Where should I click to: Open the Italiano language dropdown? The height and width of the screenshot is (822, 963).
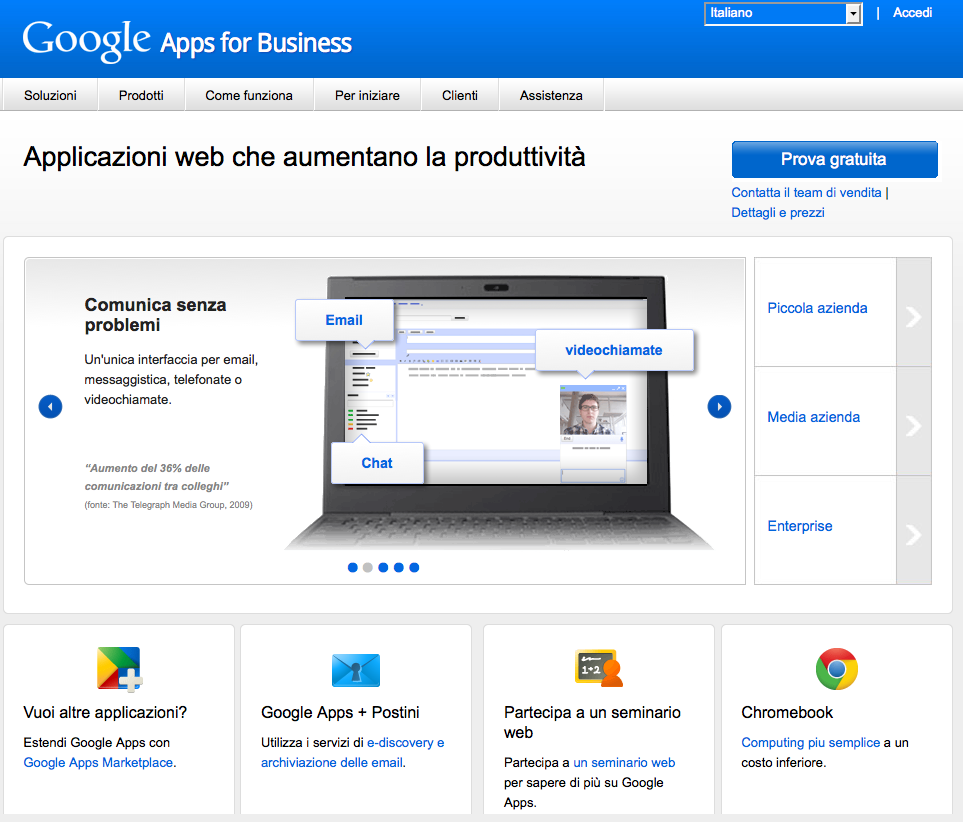783,13
